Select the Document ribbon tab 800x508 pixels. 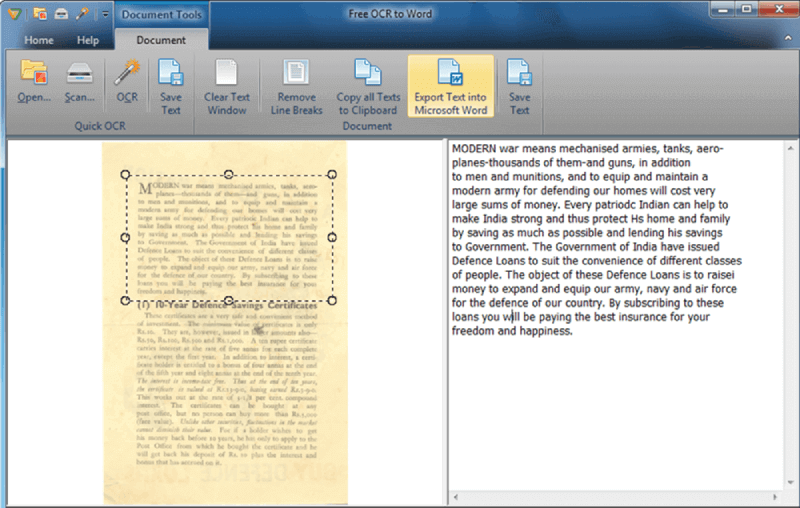[161, 40]
